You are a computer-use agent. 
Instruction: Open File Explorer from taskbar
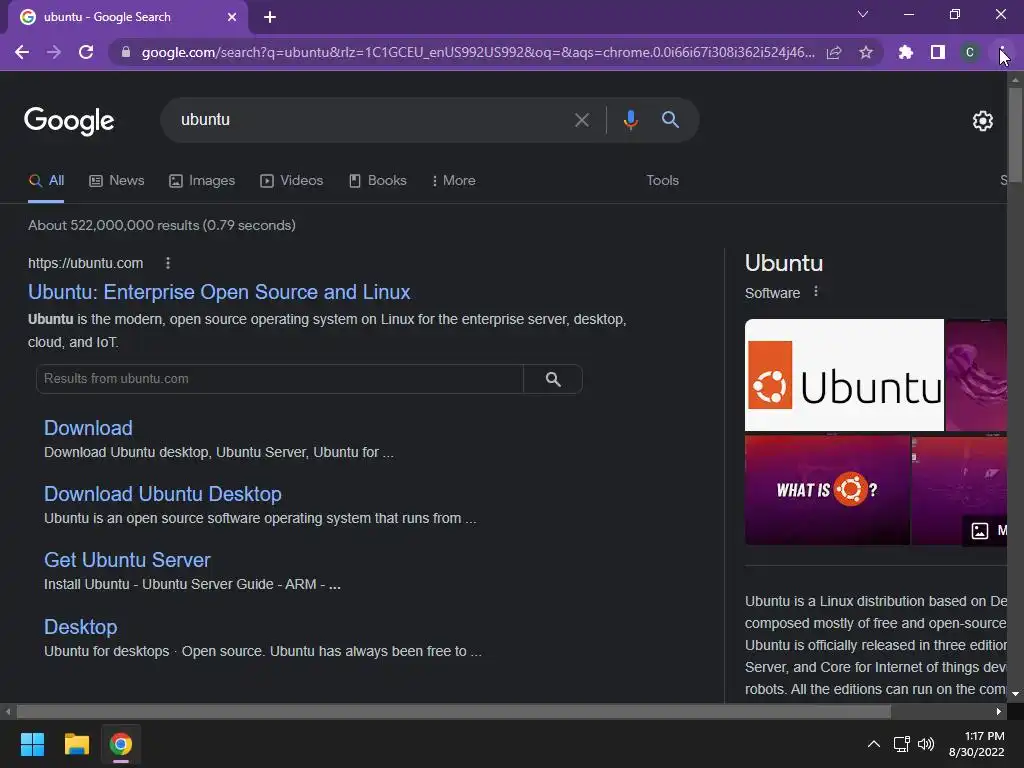(x=76, y=744)
